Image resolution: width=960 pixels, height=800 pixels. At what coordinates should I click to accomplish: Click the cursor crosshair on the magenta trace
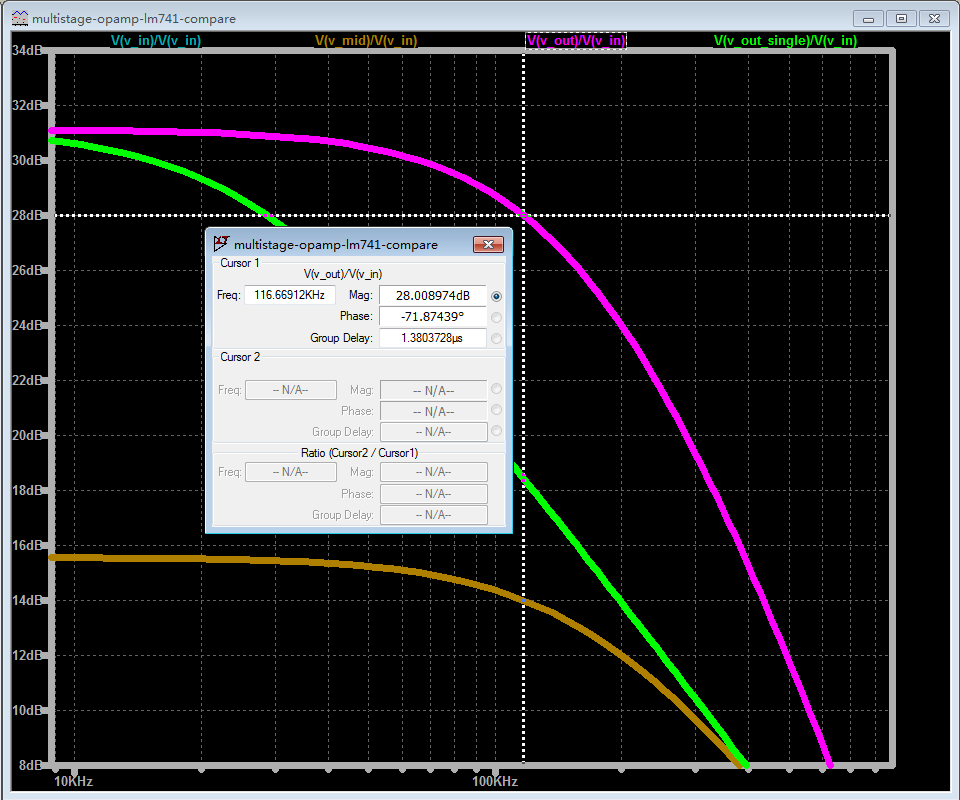point(524,215)
